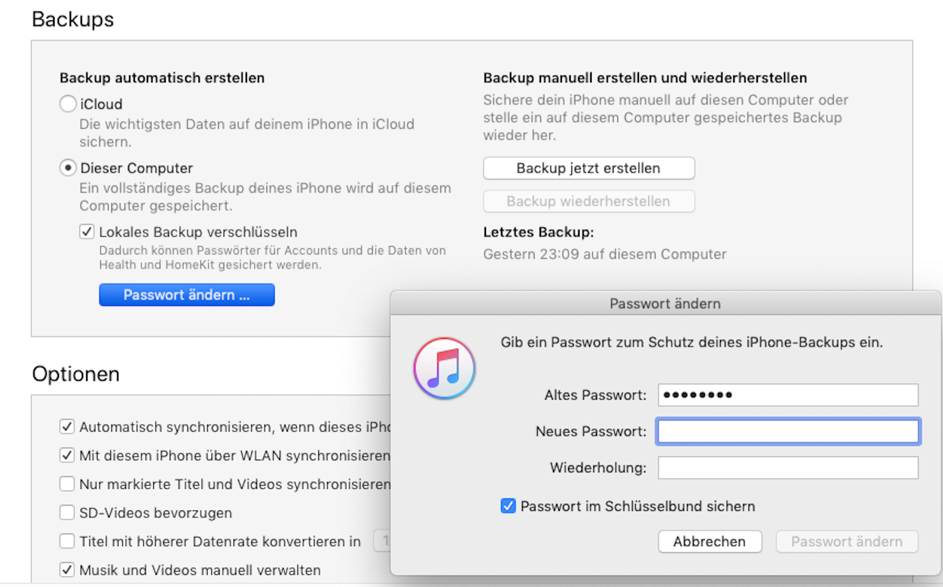
Task: Toggle Lokales Backup verschlüsseln checkbox
Action: 87,232
